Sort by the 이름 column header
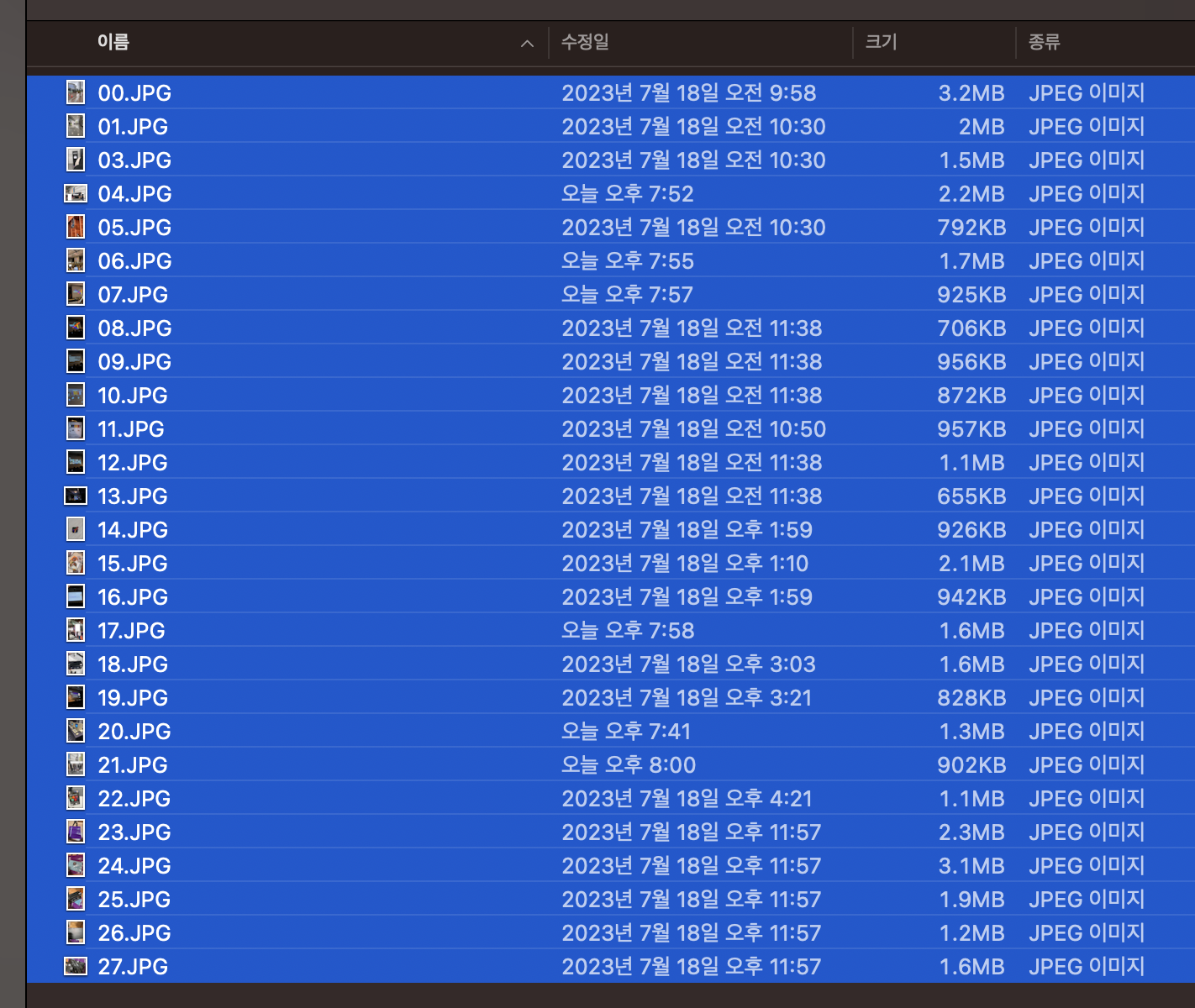Screen dimensions: 1195x1008 click(113, 42)
